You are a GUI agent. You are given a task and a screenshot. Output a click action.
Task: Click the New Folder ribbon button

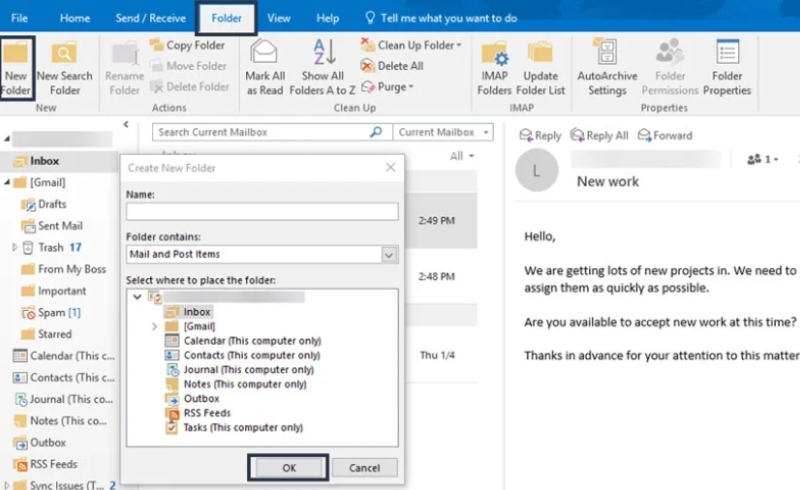16,68
